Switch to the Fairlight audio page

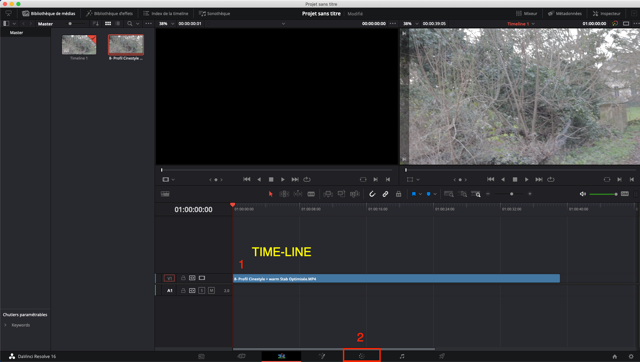[402, 356]
